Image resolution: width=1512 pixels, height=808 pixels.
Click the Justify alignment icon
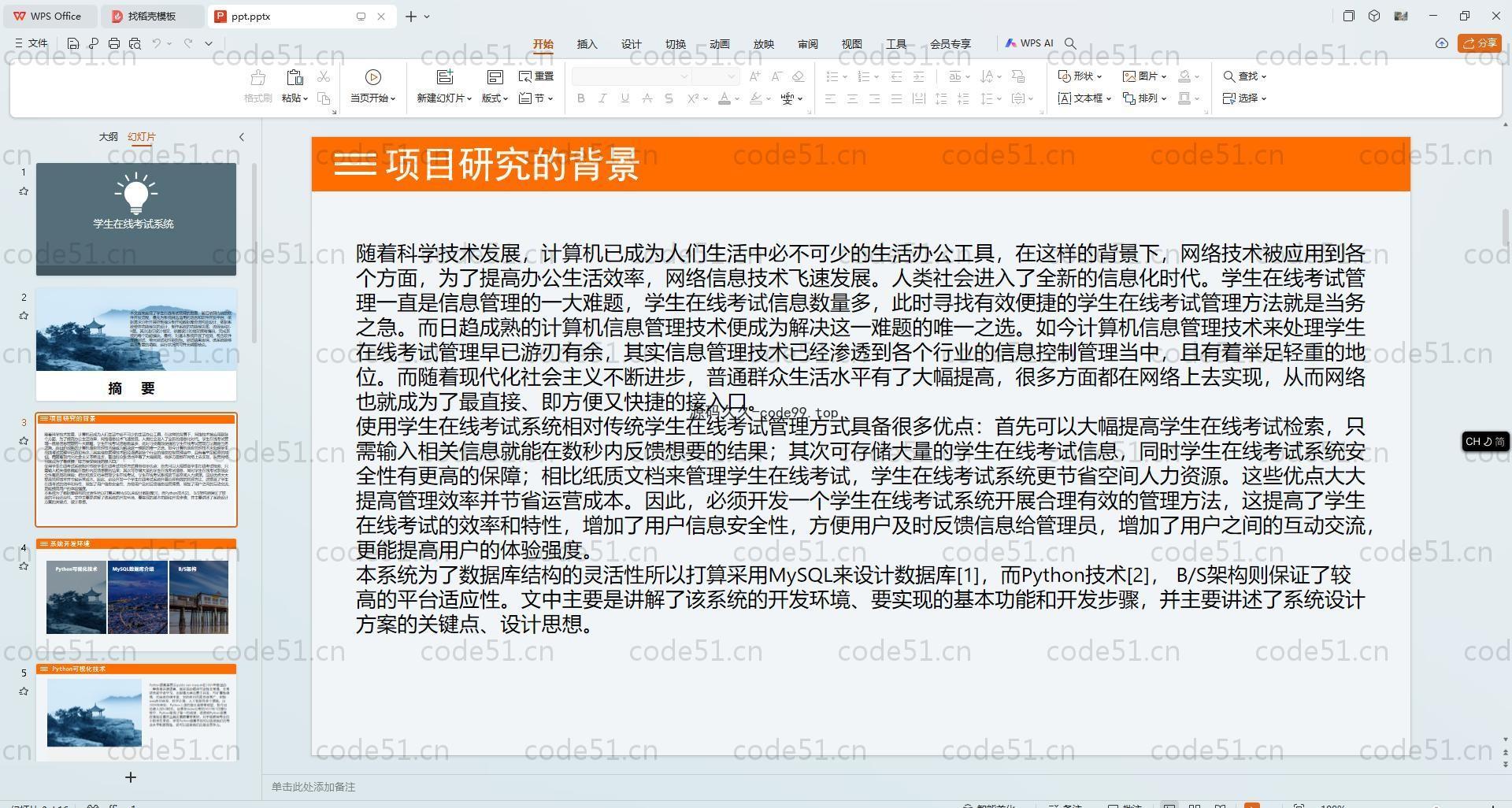896,98
